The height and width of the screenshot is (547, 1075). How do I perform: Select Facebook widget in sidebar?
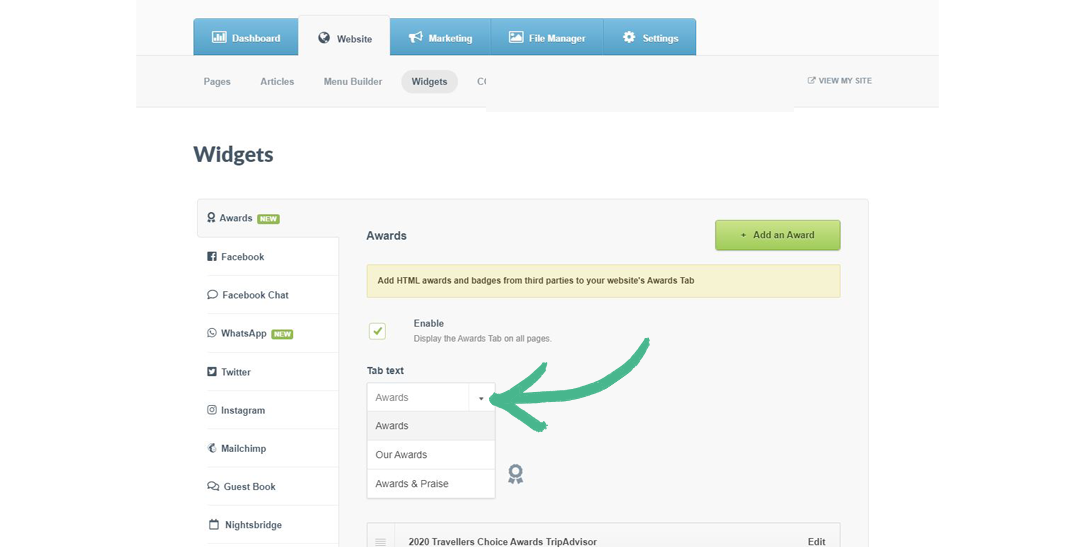(x=243, y=257)
